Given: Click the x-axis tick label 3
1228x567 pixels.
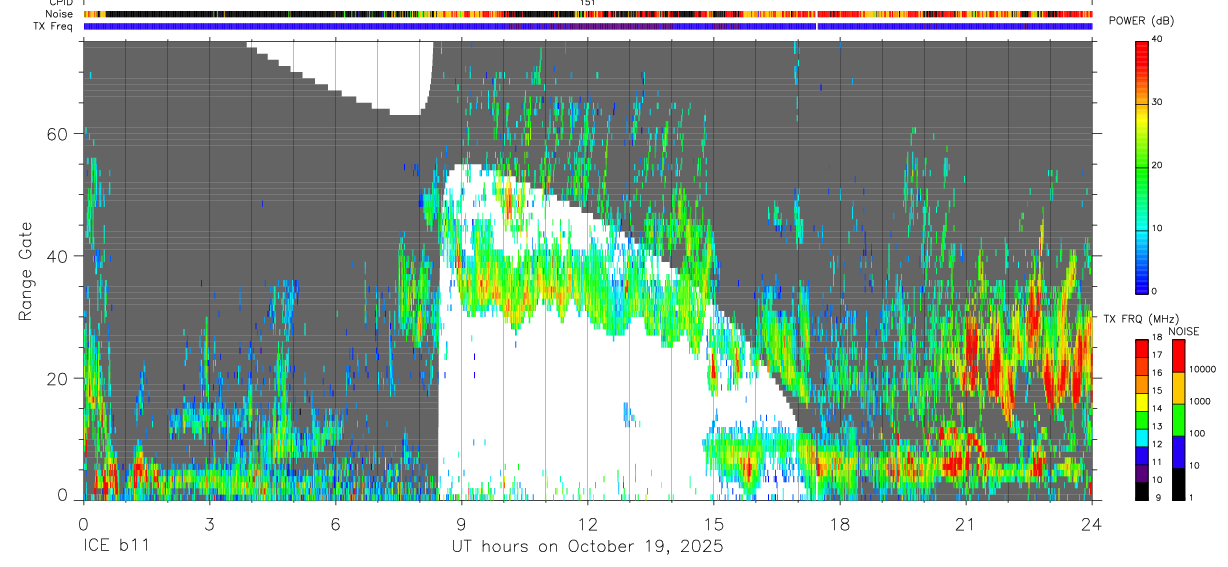Looking at the screenshot, I should 209,524.
